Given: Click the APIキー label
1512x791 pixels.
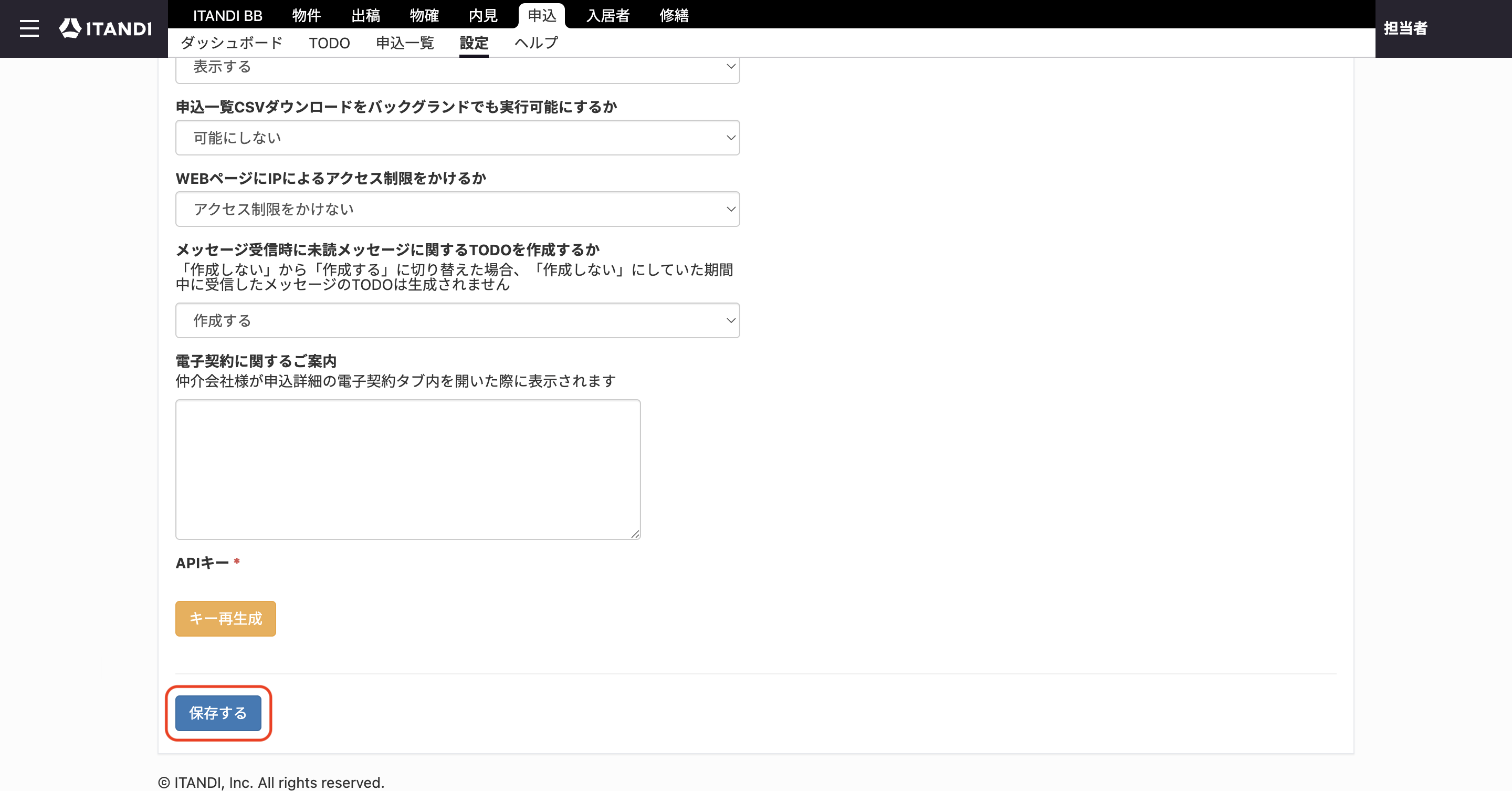Looking at the screenshot, I should [x=203, y=563].
